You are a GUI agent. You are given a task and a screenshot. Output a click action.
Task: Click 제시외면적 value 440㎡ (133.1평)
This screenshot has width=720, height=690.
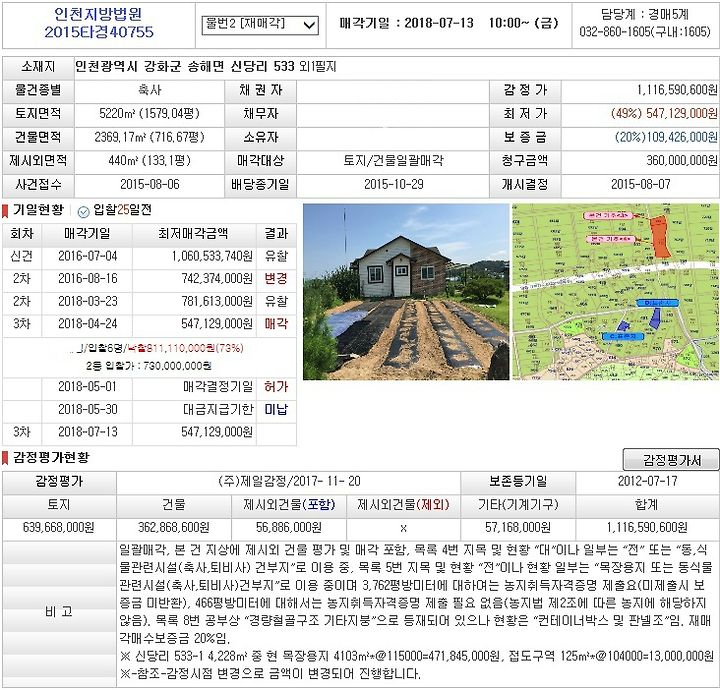149,161
